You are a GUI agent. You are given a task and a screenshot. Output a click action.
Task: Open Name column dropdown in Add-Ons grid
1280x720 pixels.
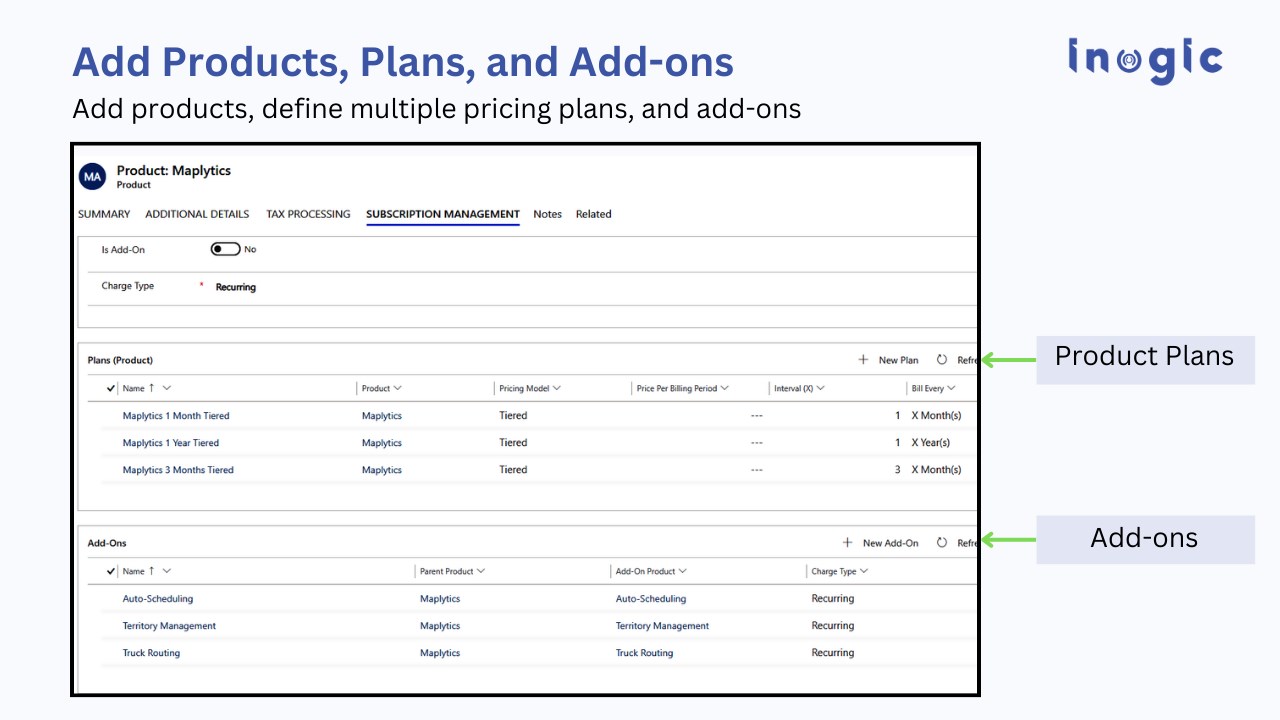tap(167, 571)
